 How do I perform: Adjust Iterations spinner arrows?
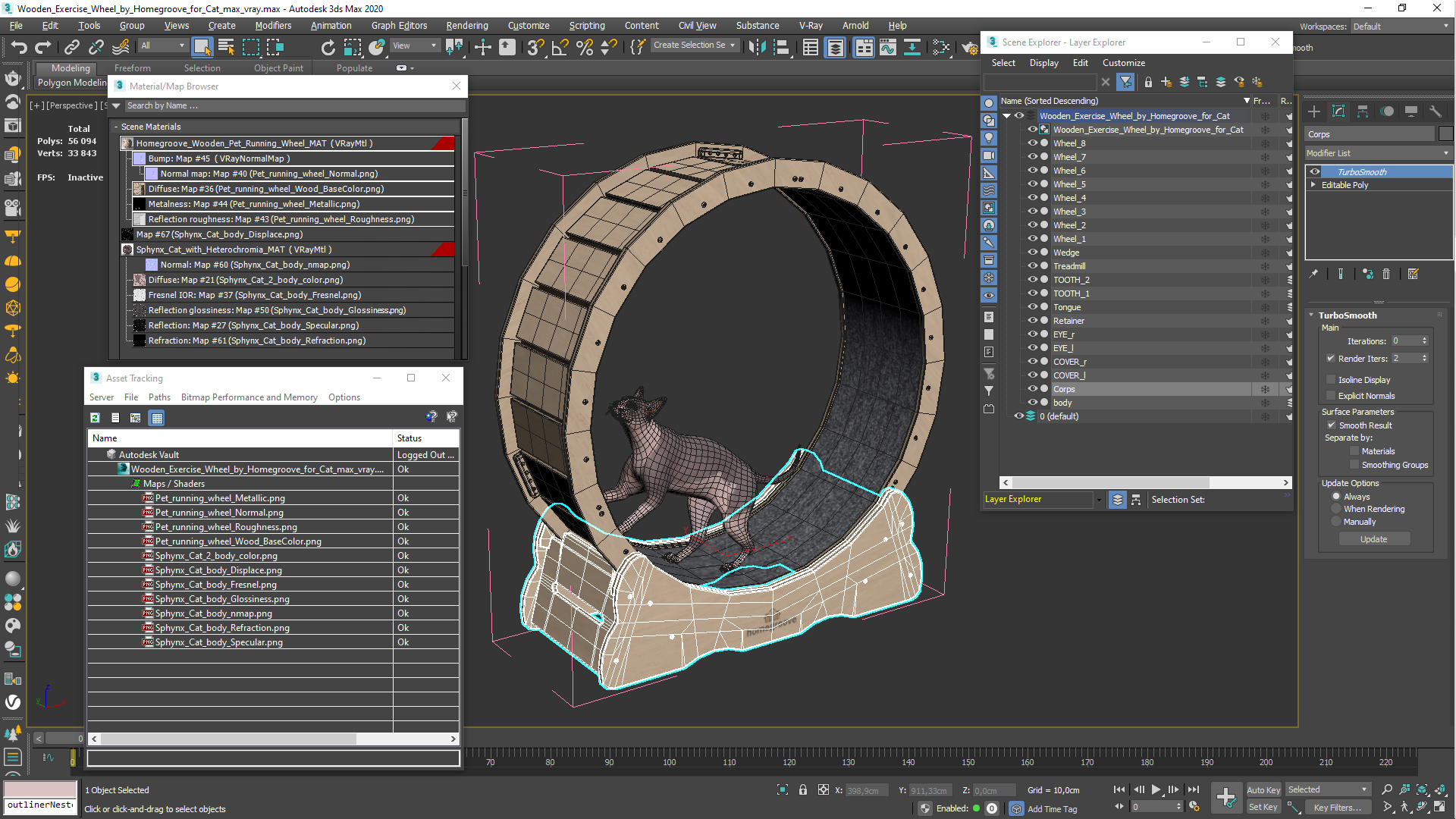(1424, 341)
